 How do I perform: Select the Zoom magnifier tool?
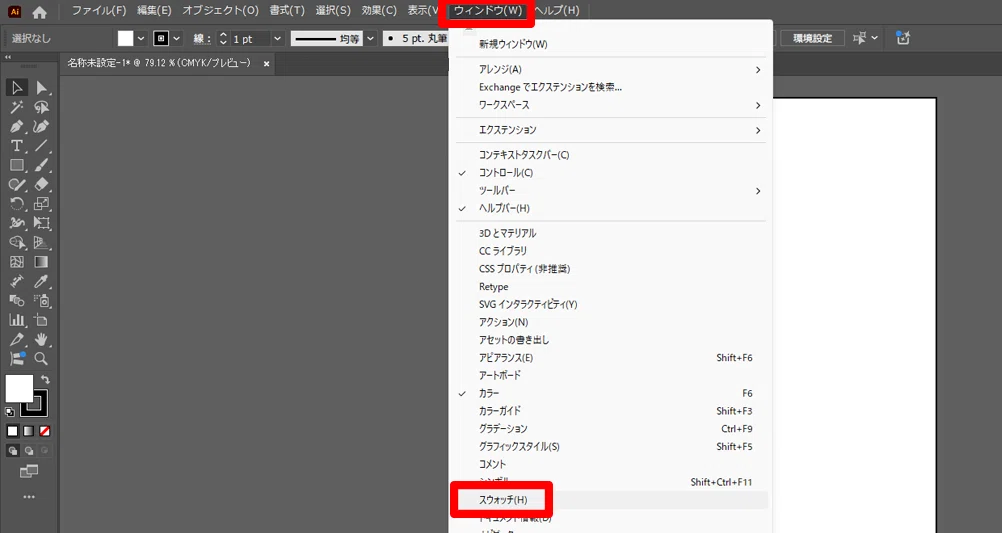[42, 359]
